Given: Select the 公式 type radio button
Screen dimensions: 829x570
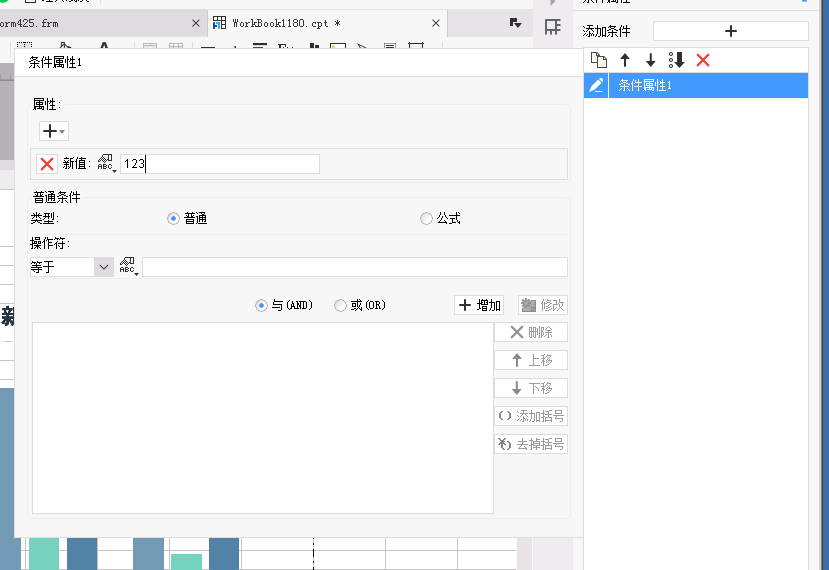Looking at the screenshot, I should point(427,218).
